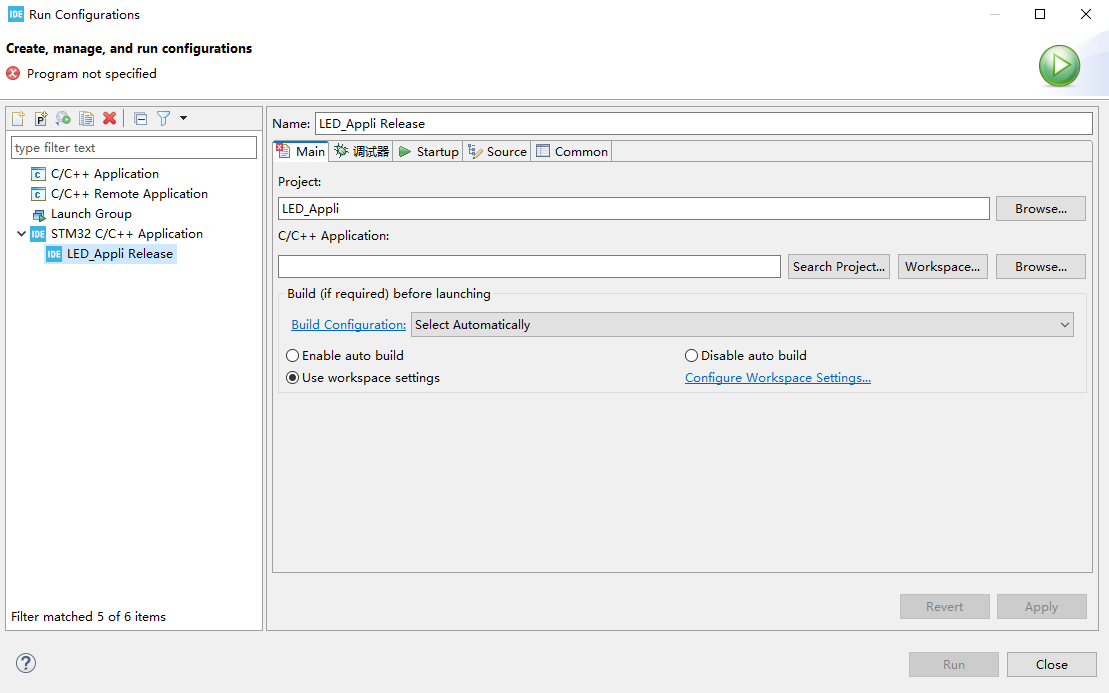This screenshot has height=693, width=1109.
Task: Open the Build Configuration link
Action: (349, 325)
